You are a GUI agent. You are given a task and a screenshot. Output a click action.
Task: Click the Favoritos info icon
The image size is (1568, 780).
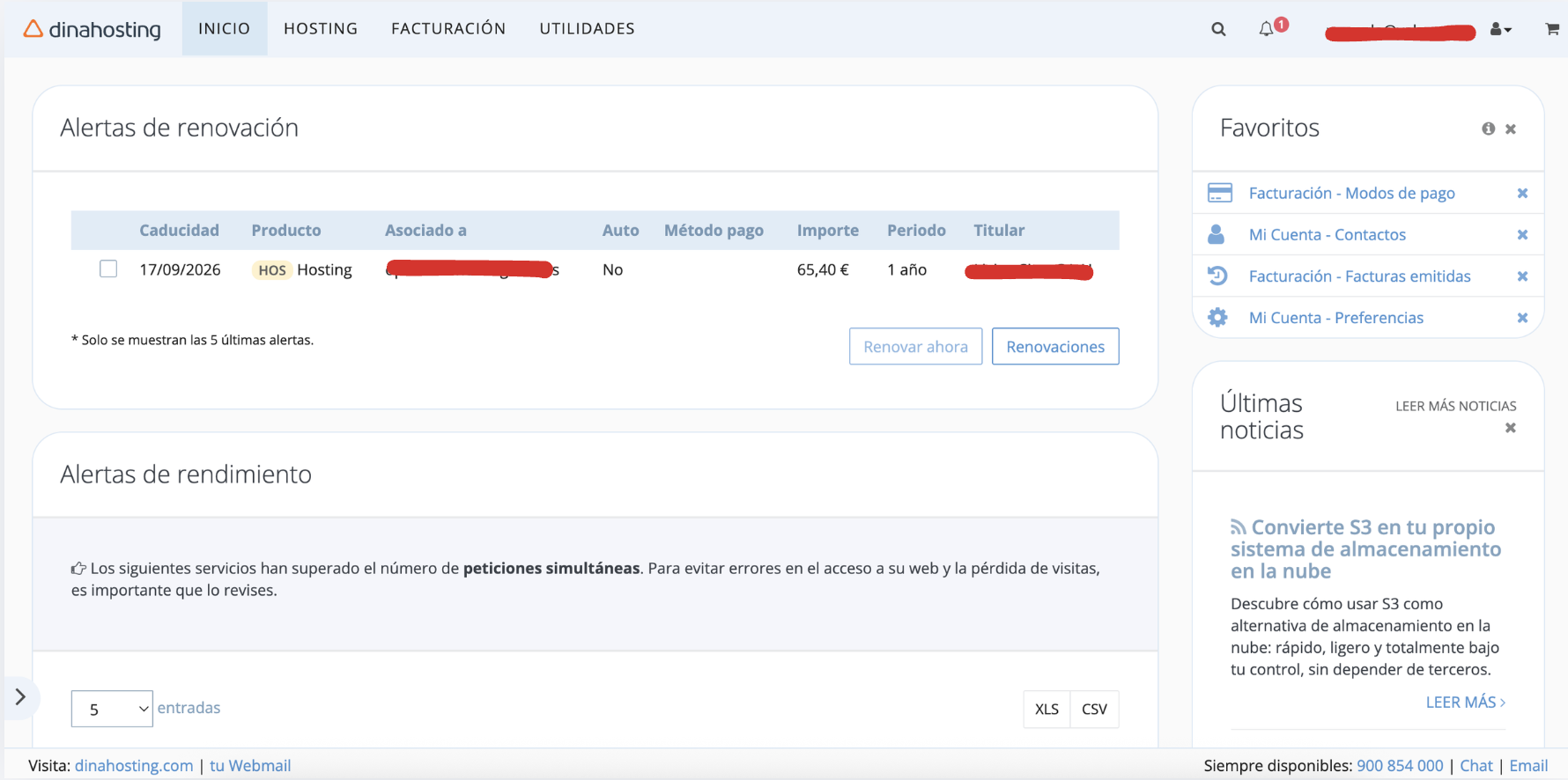coord(1488,129)
